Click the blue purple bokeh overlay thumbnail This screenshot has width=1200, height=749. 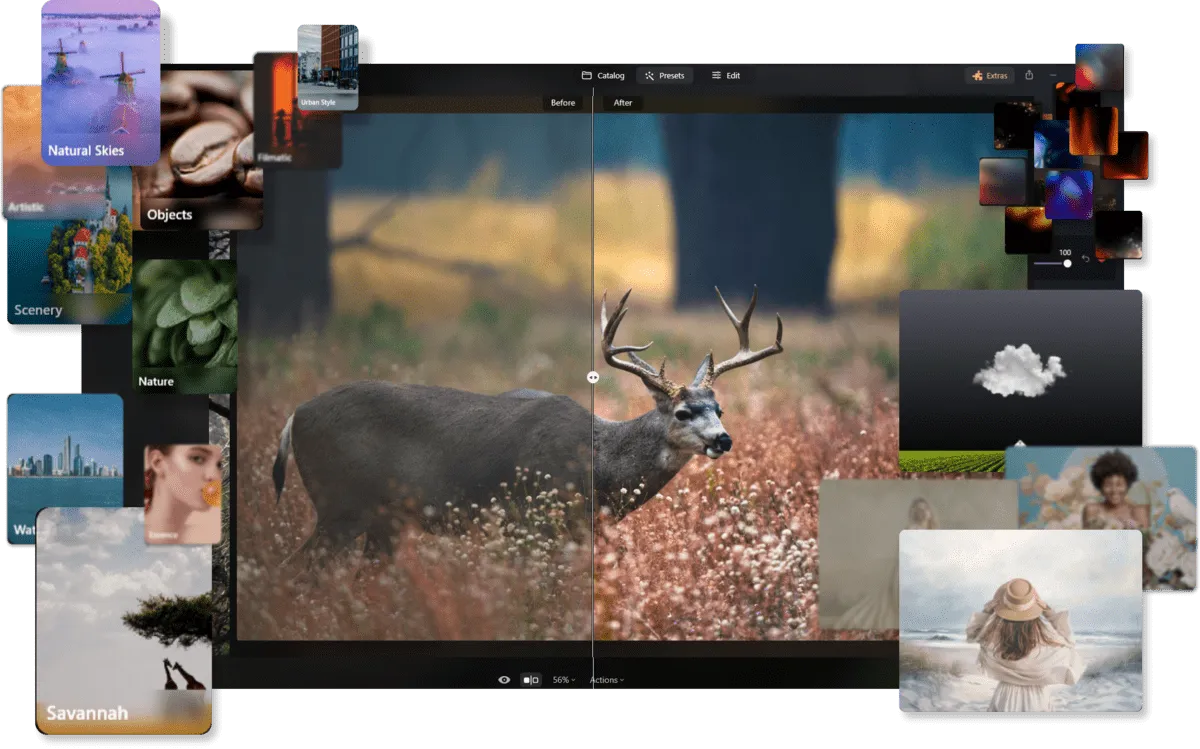tap(1069, 195)
